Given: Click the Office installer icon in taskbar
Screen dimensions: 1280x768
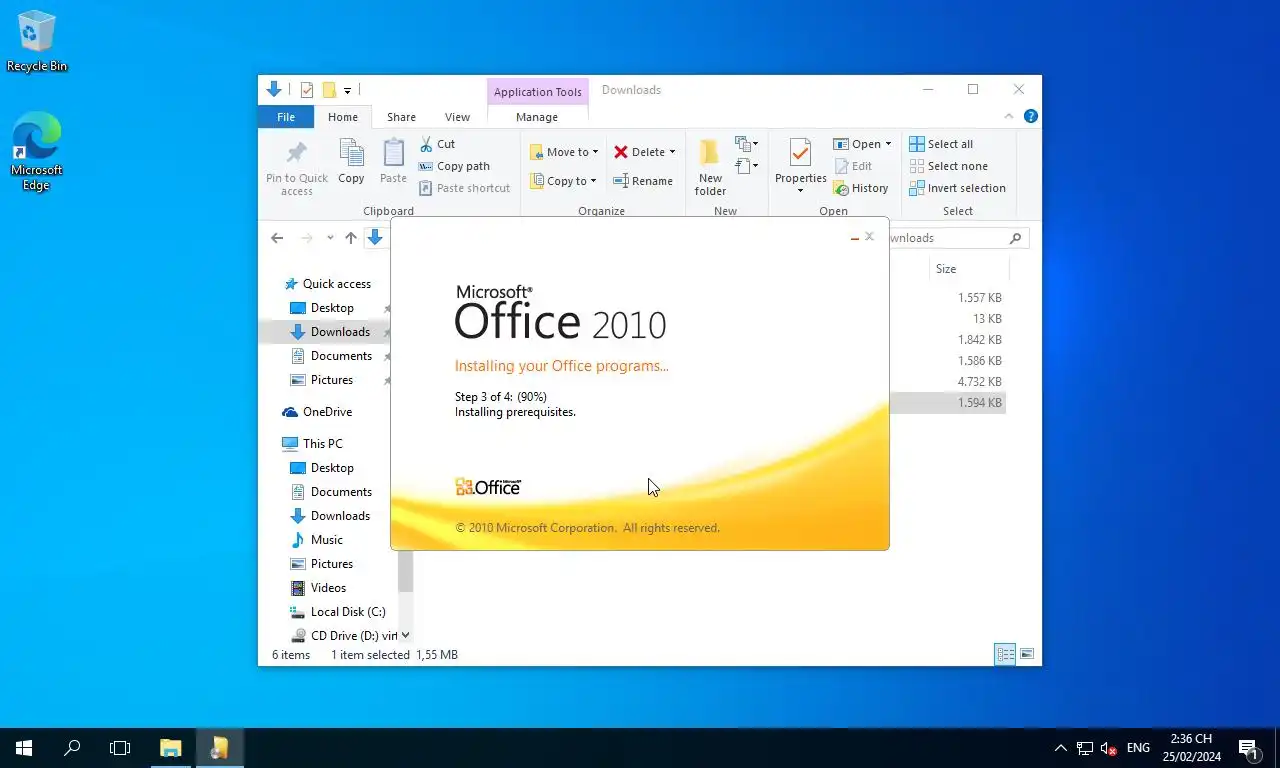Looking at the screenshot, I should tap(219, 747).
